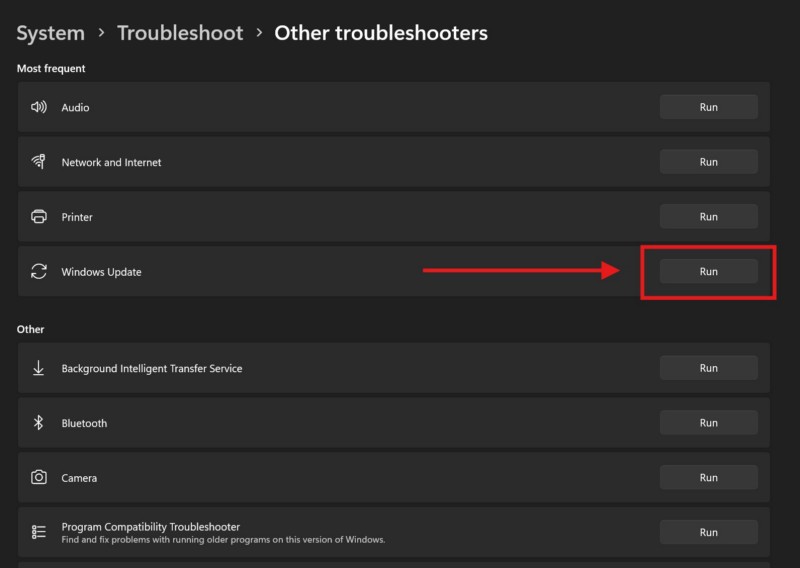Run the Program Compatibility Troubleshooter
This screenshot has height=568, width=800.
pos(708,533)
